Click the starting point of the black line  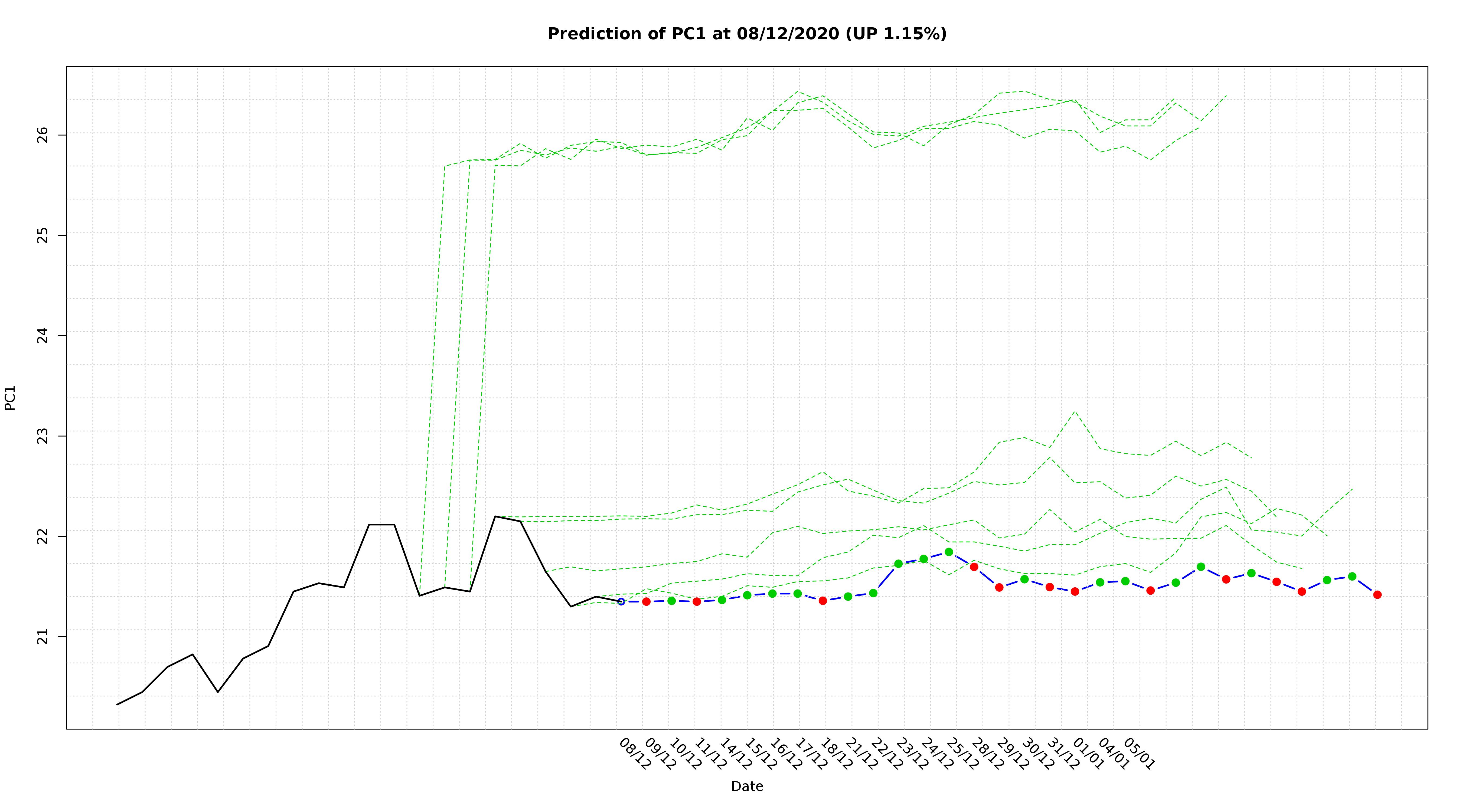pos(118,705)
